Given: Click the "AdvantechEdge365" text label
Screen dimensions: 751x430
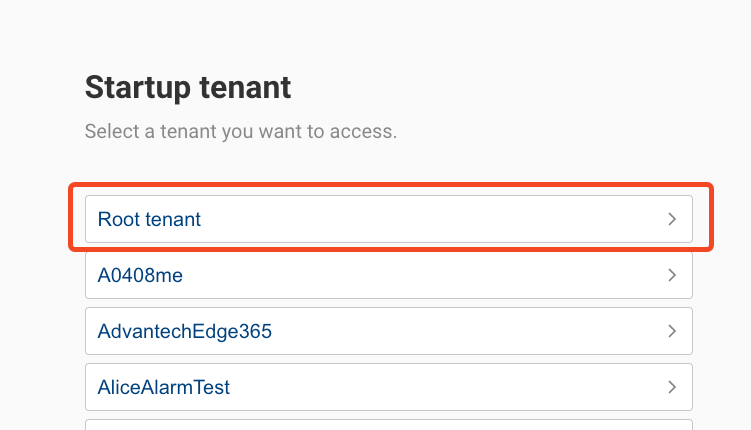Looking at the screenshot, I should point(185,331).
